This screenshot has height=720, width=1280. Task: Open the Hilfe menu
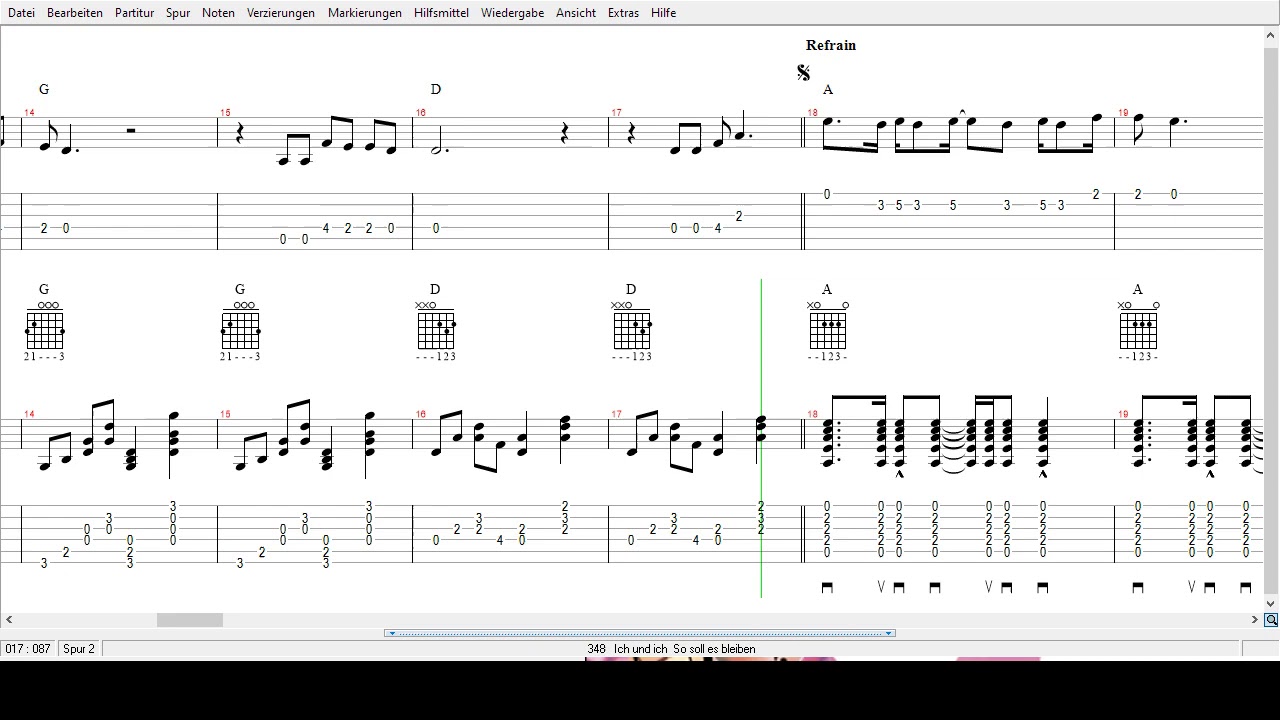663,13
